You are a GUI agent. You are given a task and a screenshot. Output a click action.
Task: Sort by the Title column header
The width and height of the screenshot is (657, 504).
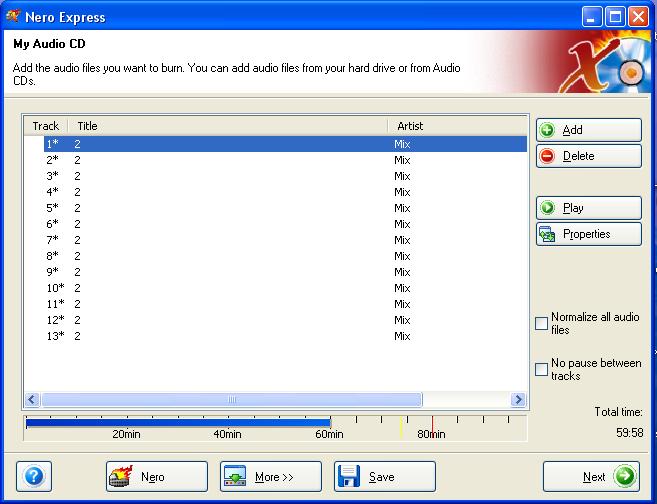pyautogui.click(x=228, y=126)
